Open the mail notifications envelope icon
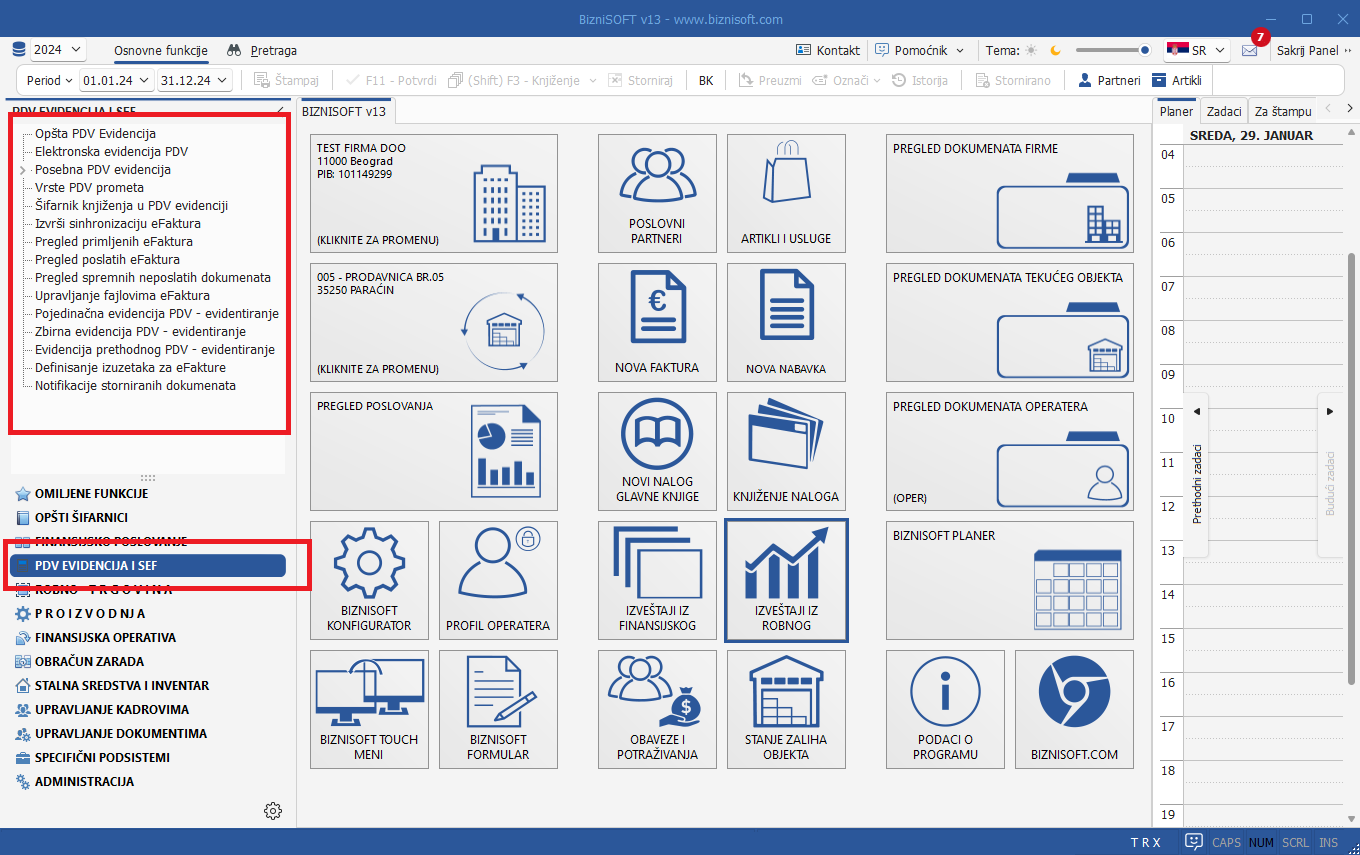This screenshot has height=855, width=1360. [1249, 50]
